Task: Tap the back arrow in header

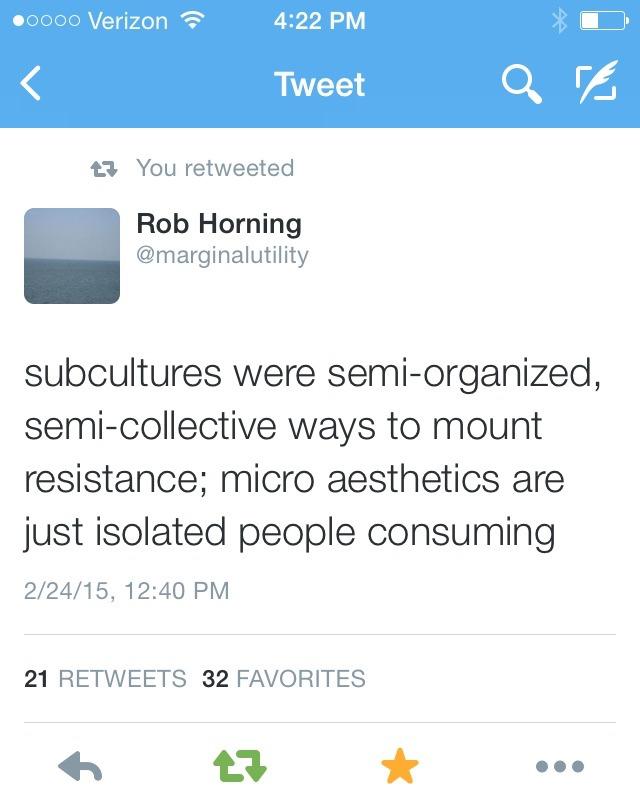Action: [32, 86]
